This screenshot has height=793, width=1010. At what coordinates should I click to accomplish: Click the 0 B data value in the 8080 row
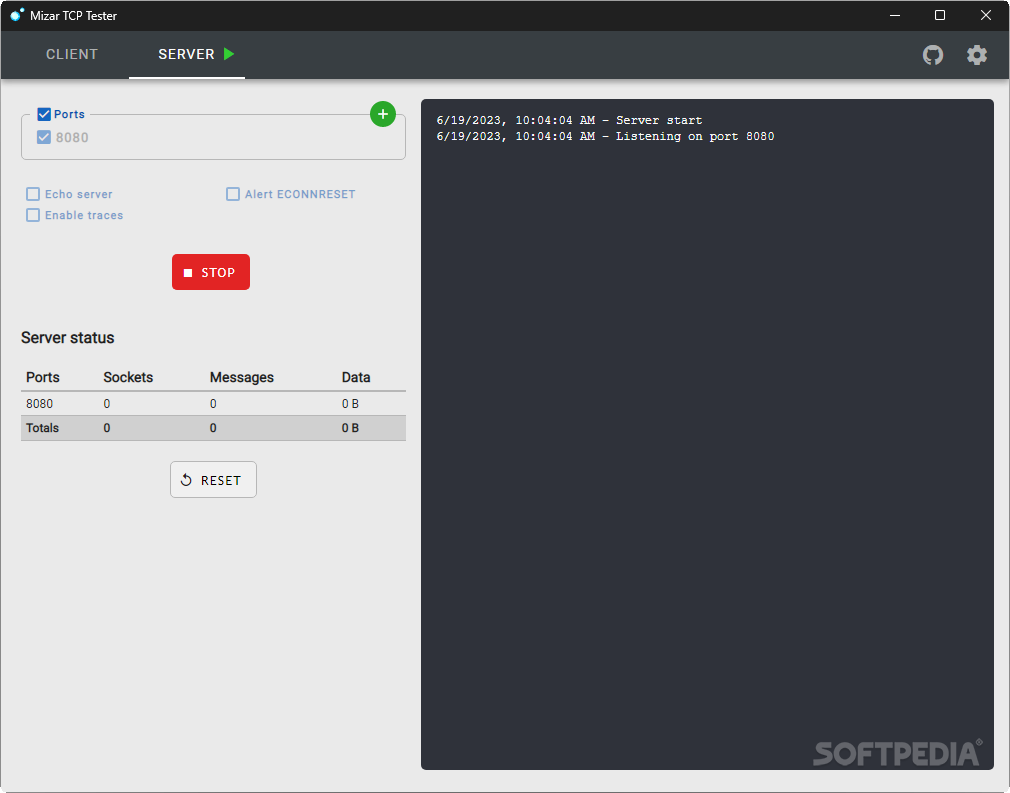350,403
